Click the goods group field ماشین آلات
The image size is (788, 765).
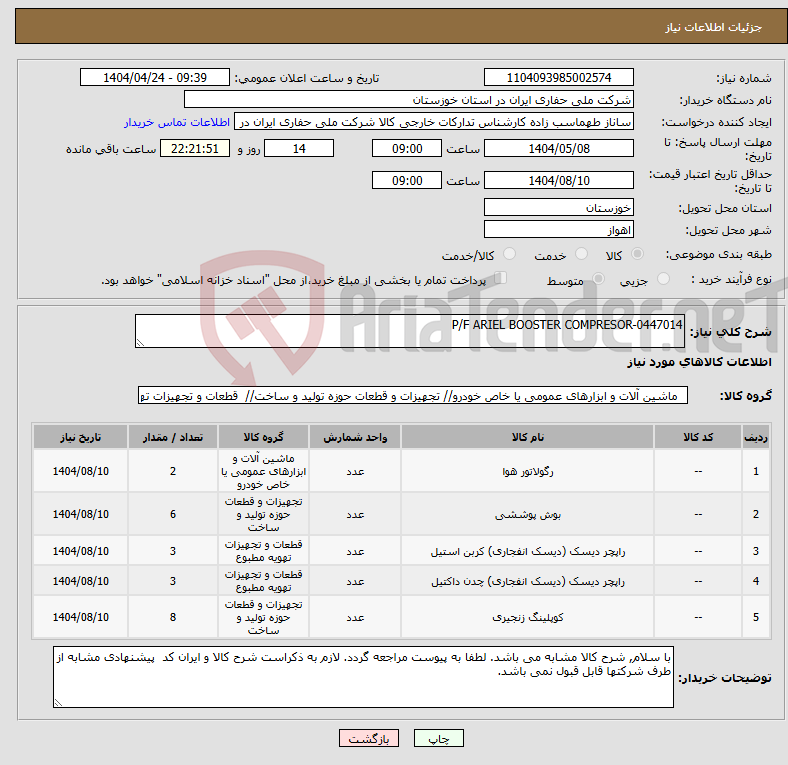[413, 396]
